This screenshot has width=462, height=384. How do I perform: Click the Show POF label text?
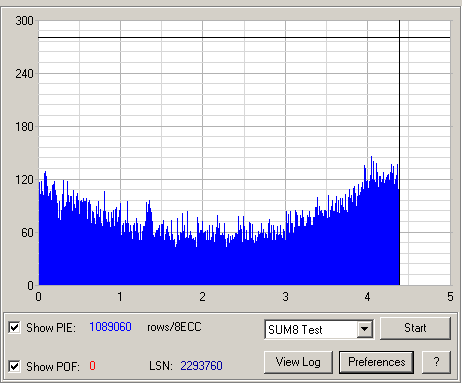[53, 366]
